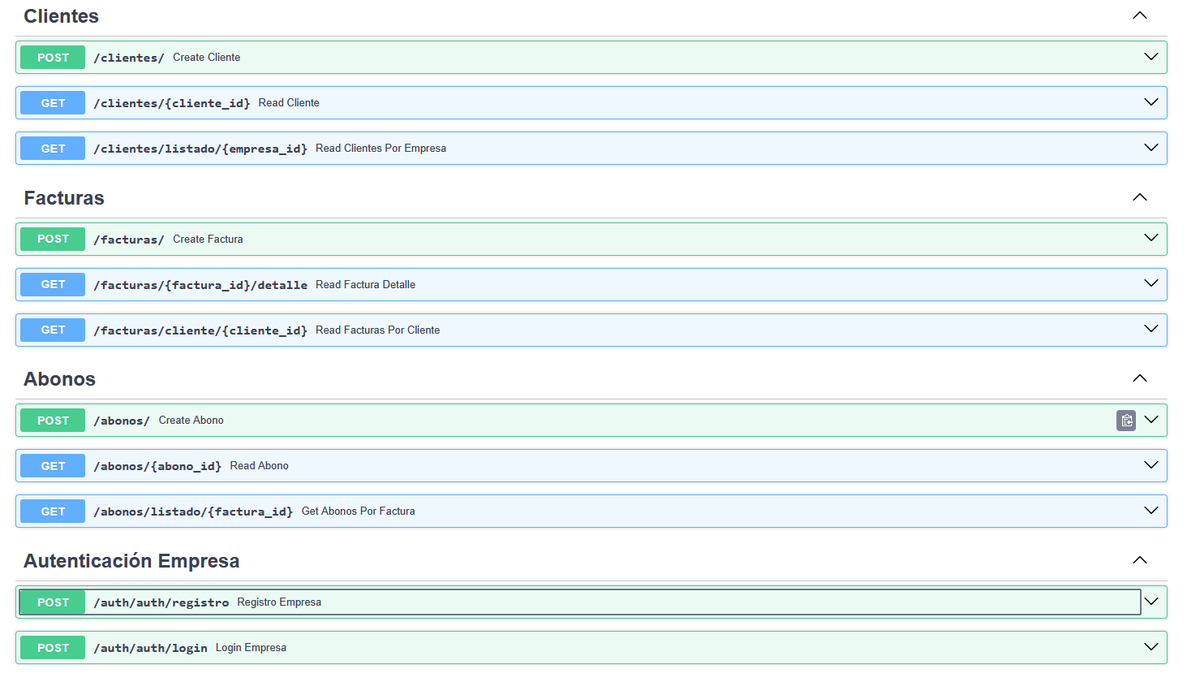
Task: Expand the Create Abono endpoint chevron
Action: (1151, 420)
